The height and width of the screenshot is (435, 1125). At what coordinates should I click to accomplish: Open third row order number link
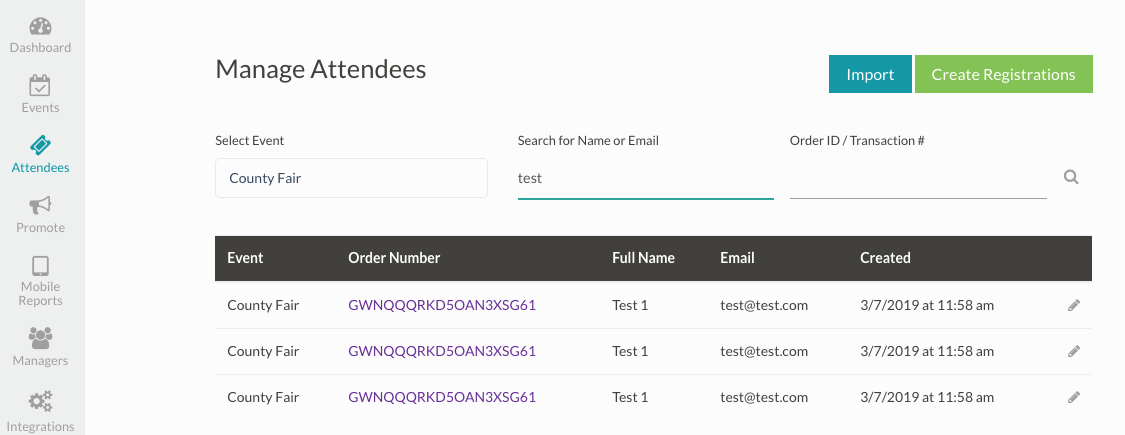click(x=442, y=397)
